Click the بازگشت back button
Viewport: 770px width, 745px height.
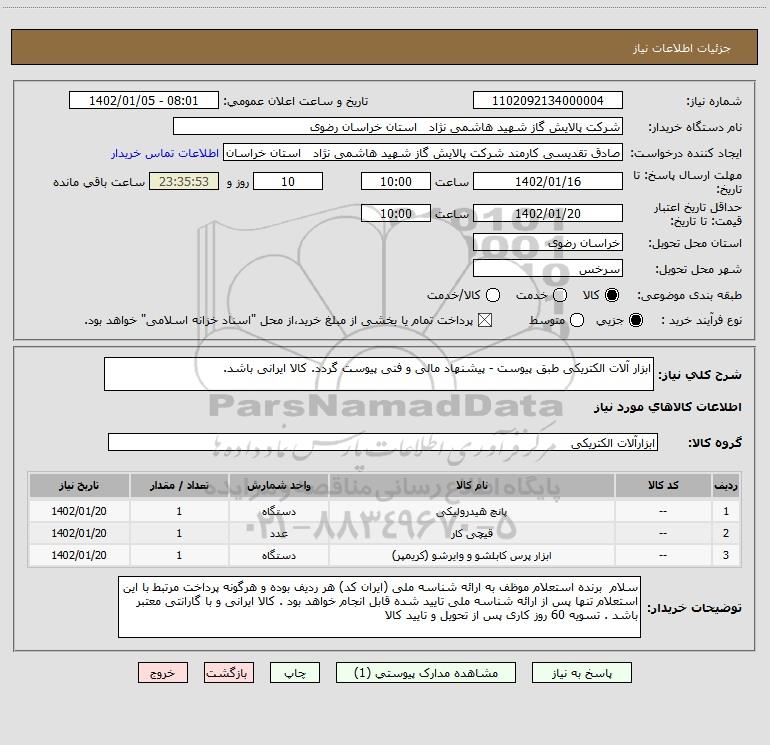[229, 673]
